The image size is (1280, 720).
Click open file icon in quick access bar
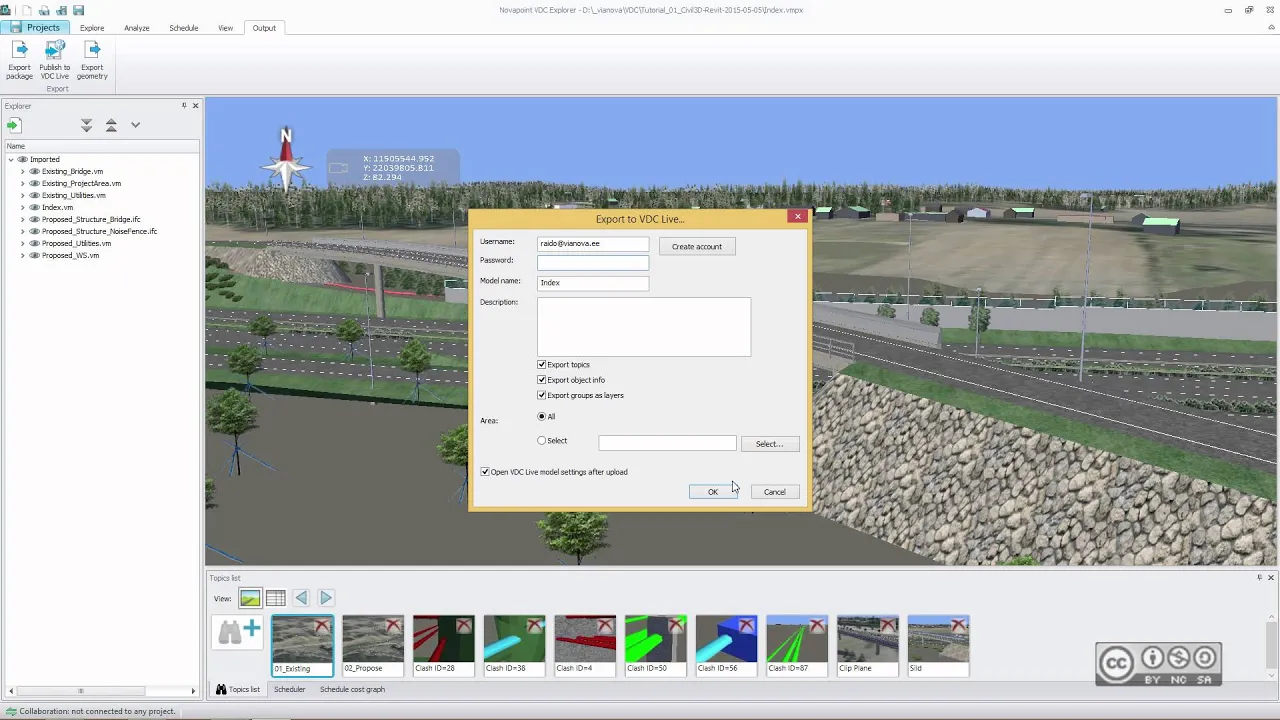[44, 10]
